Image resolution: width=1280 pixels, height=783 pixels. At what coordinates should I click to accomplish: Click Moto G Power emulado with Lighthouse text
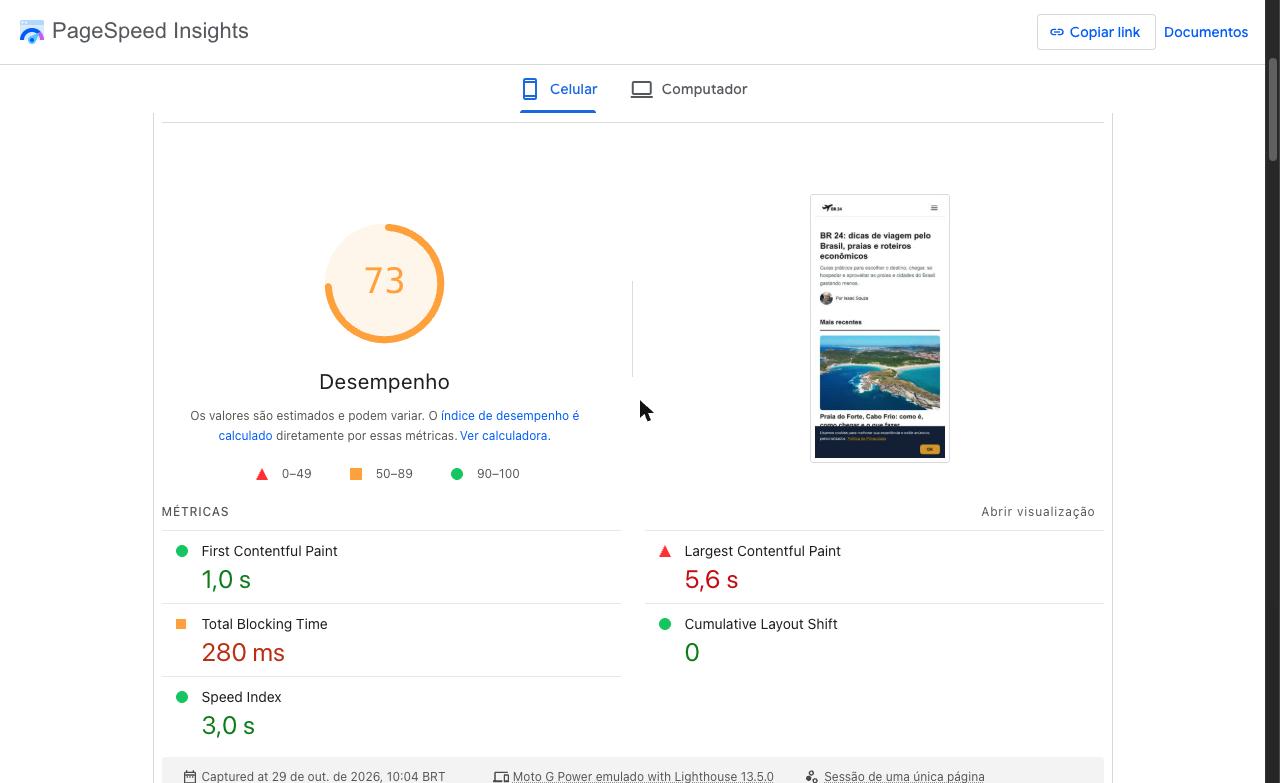643,776
